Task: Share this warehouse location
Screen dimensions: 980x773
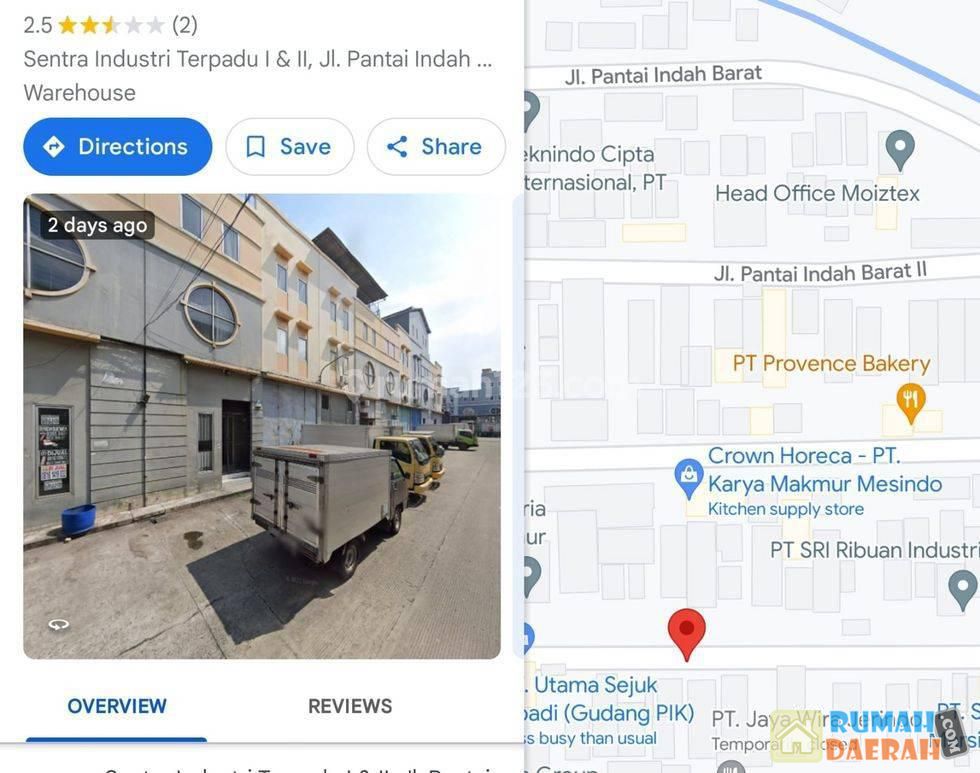Action: point(436,147)
